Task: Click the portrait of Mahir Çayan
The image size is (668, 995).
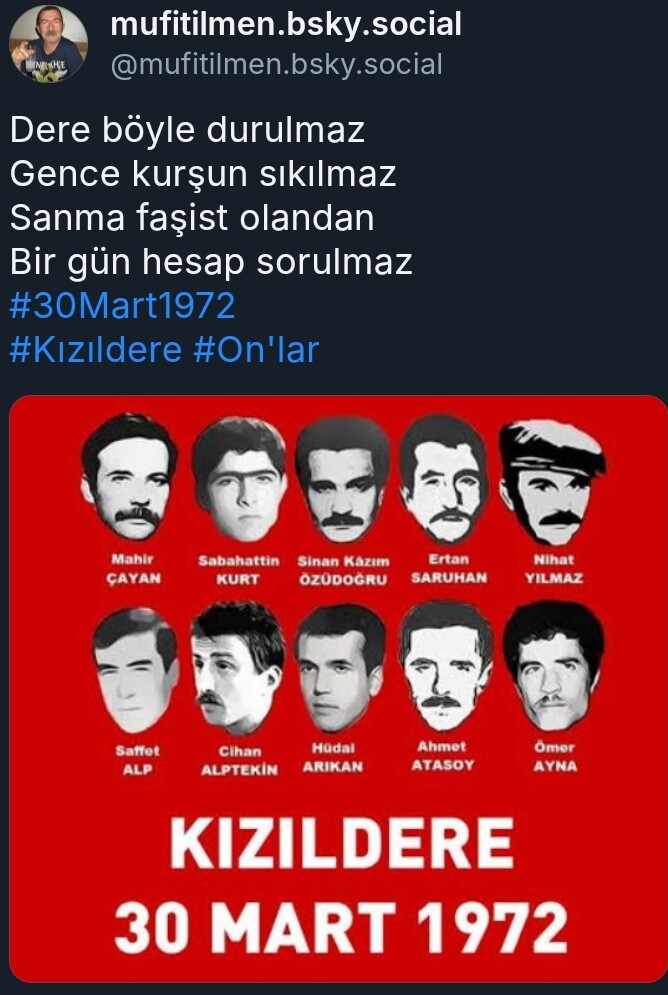Action: pyautogui.click(x=129, y=477)
